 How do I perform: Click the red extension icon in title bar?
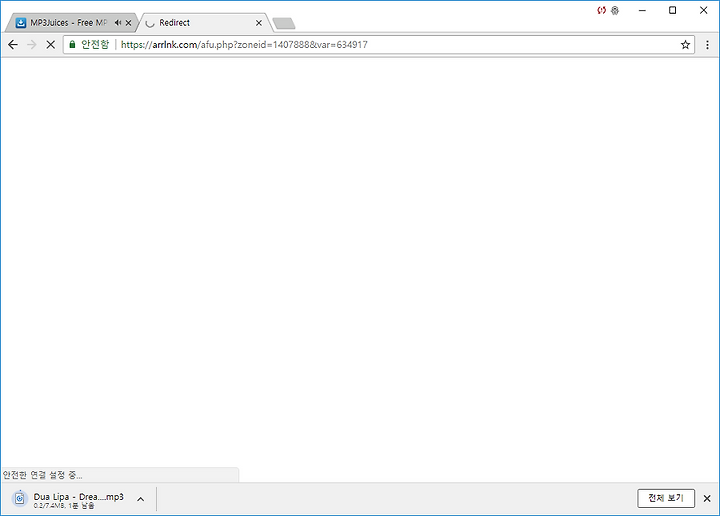(602, 10)
